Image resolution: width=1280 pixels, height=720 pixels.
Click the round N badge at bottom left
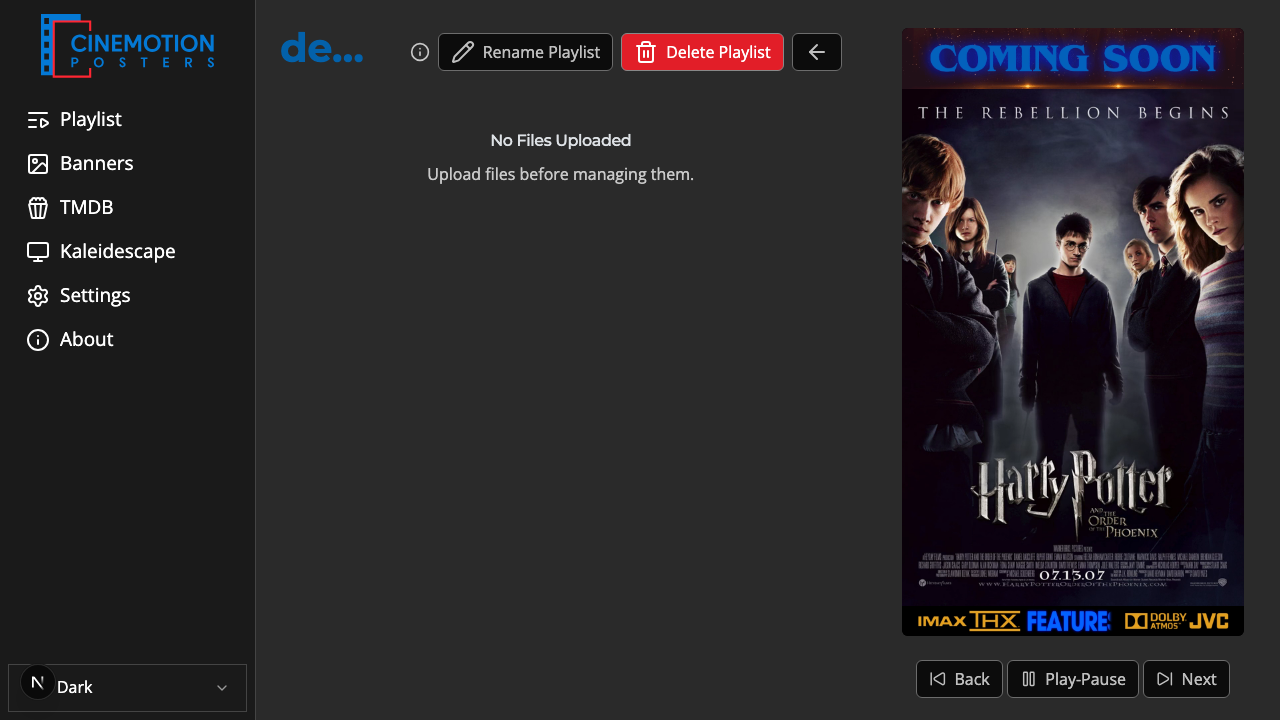pos(38,683)
